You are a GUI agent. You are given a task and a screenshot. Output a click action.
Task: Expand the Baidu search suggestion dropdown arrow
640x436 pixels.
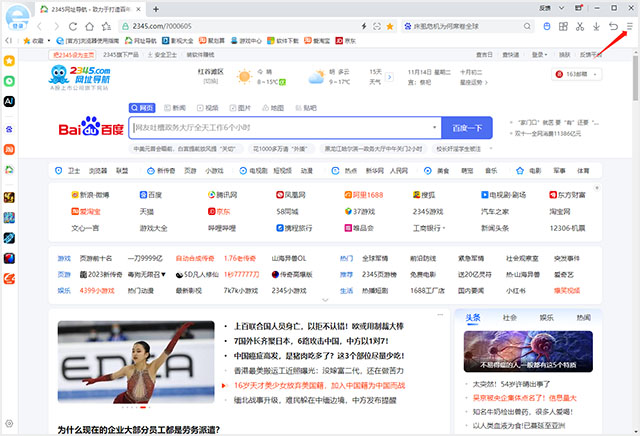[434, 127]
